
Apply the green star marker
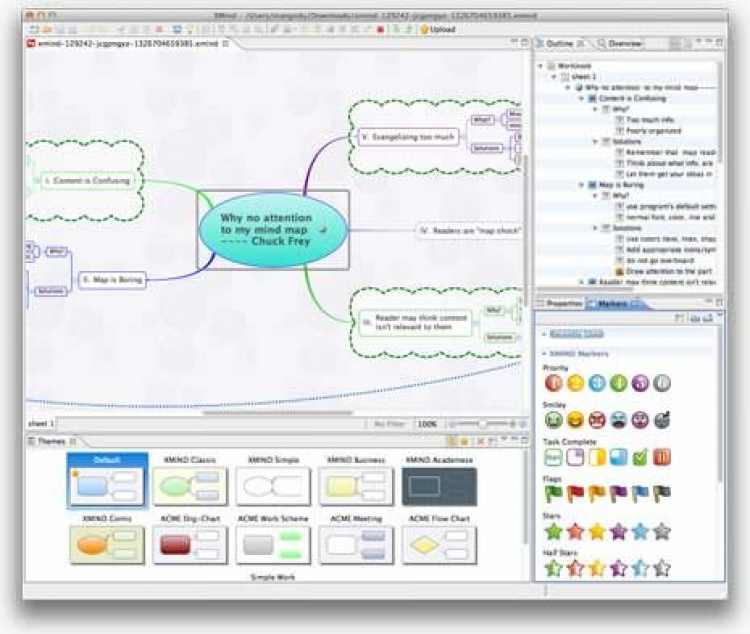[553, 531]
